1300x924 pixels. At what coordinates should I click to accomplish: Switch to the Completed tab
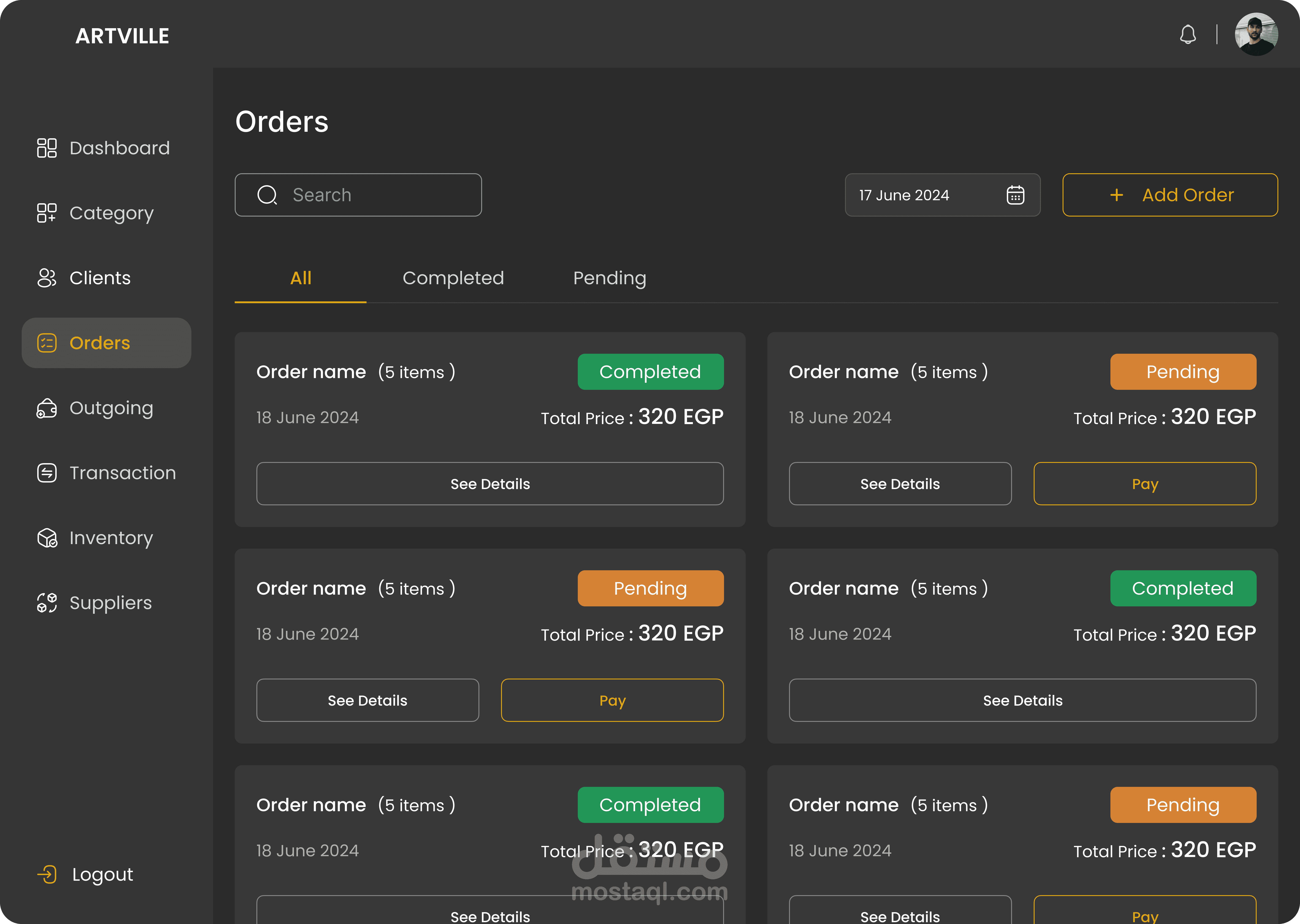[453, 278]
